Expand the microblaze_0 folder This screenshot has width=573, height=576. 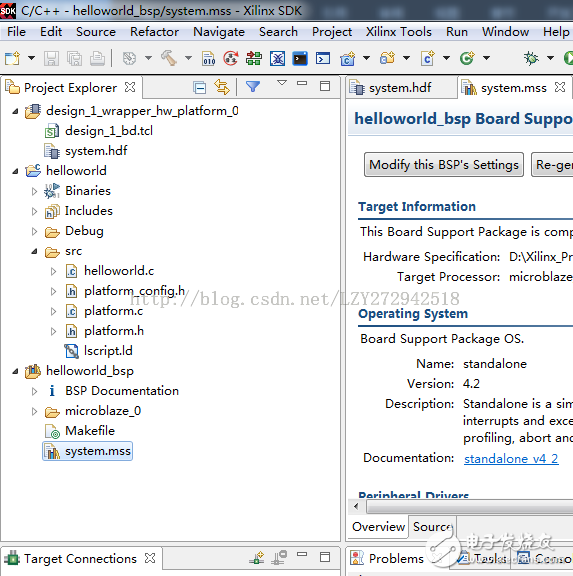[34, 411]
